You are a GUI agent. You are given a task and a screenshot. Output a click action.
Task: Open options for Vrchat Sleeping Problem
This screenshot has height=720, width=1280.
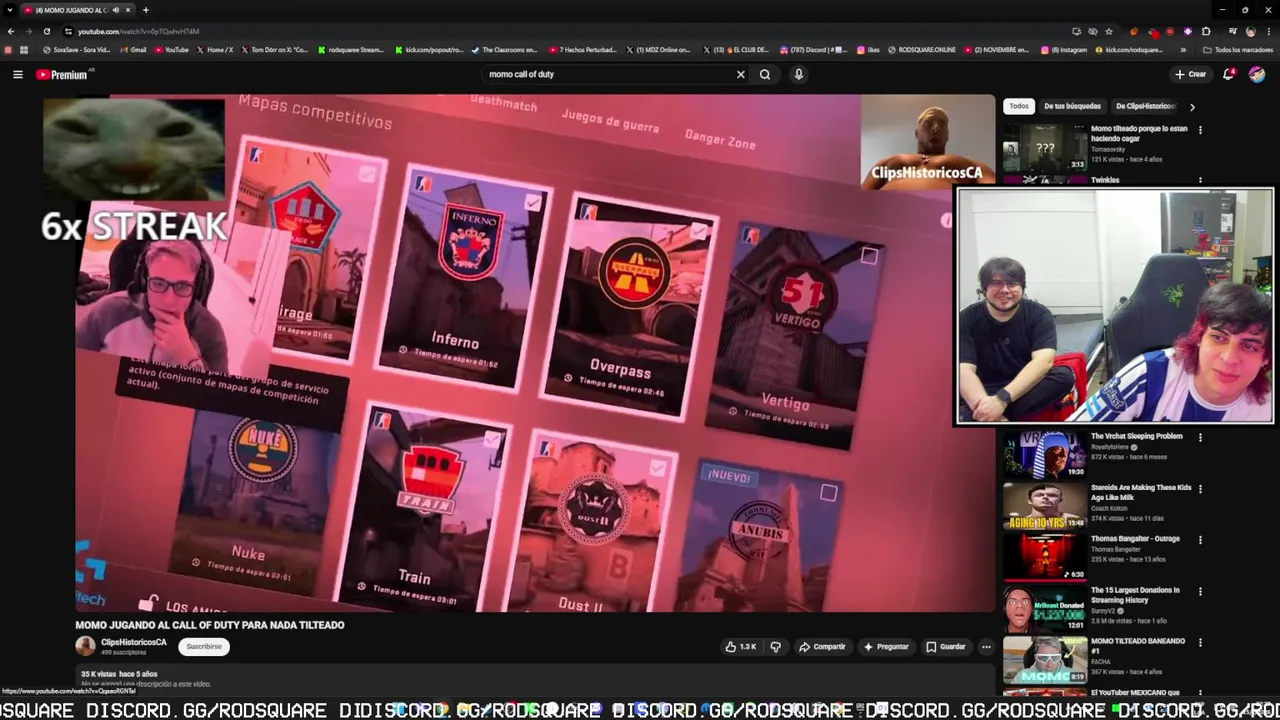pos(1200,437)
